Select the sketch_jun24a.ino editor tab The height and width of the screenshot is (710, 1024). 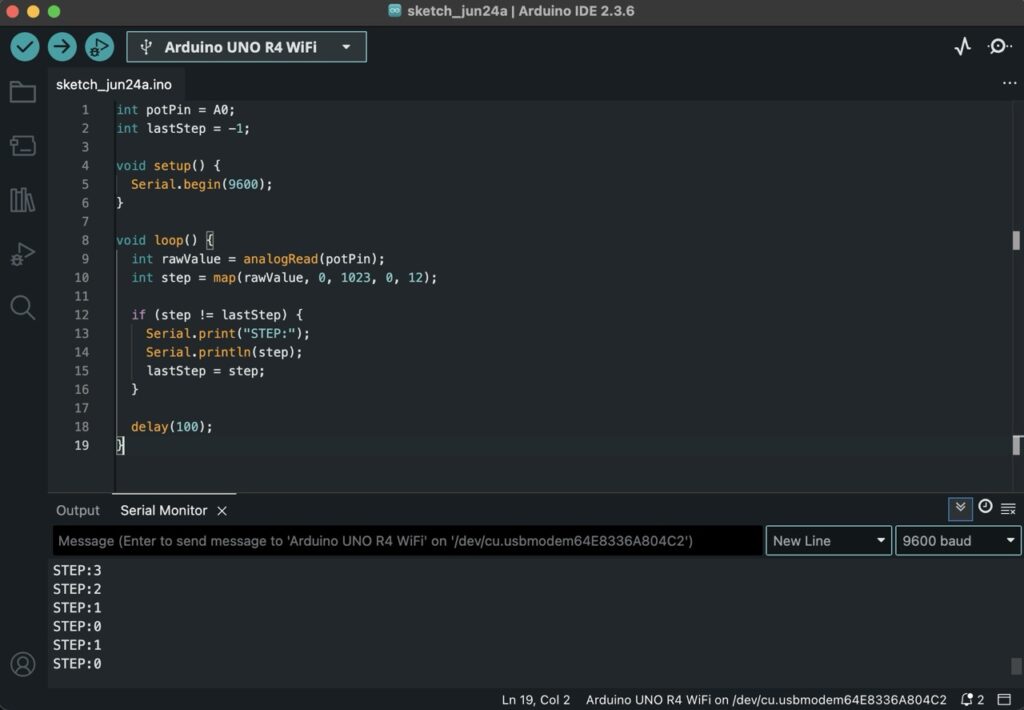(114, 84)
